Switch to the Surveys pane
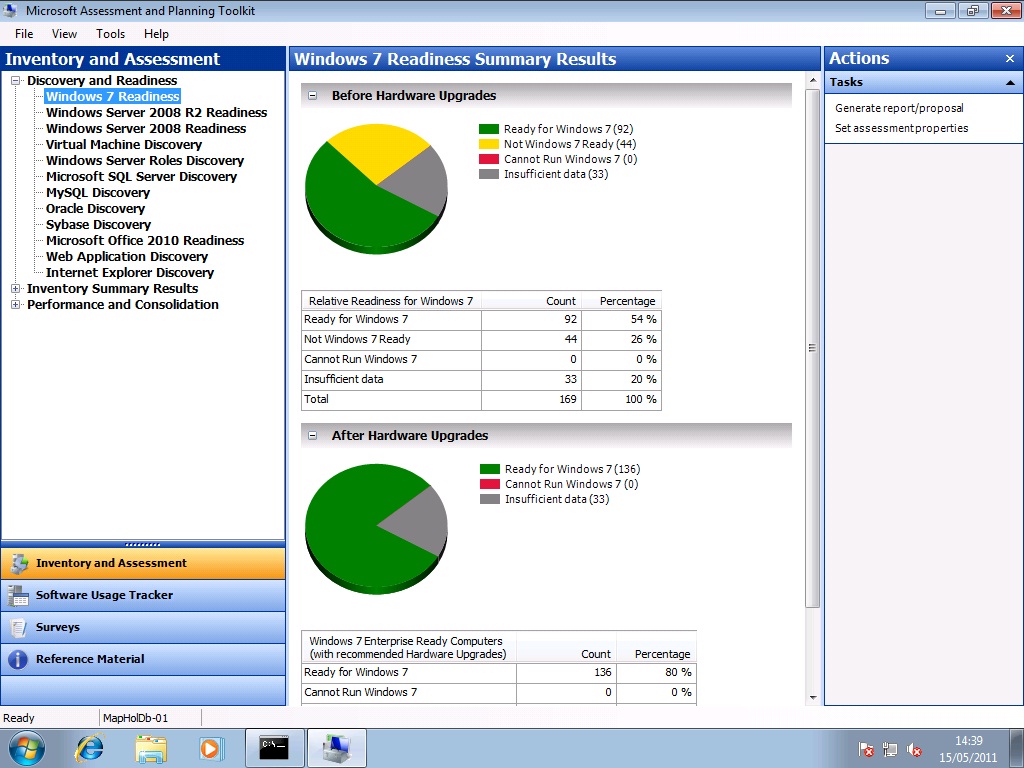Screen dimensions: 1024x768 pyautogui.click(x=143, y=627)
